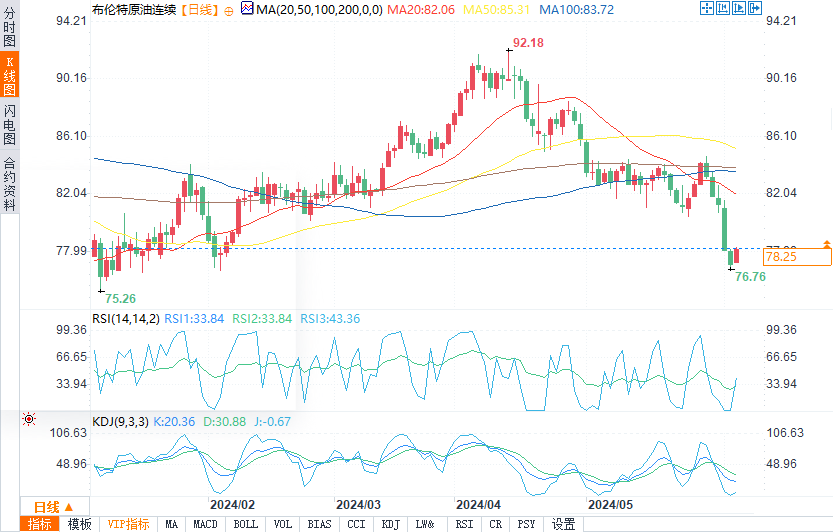Click the 92.18 high price label
833x532 pixels.
(528, 43)
